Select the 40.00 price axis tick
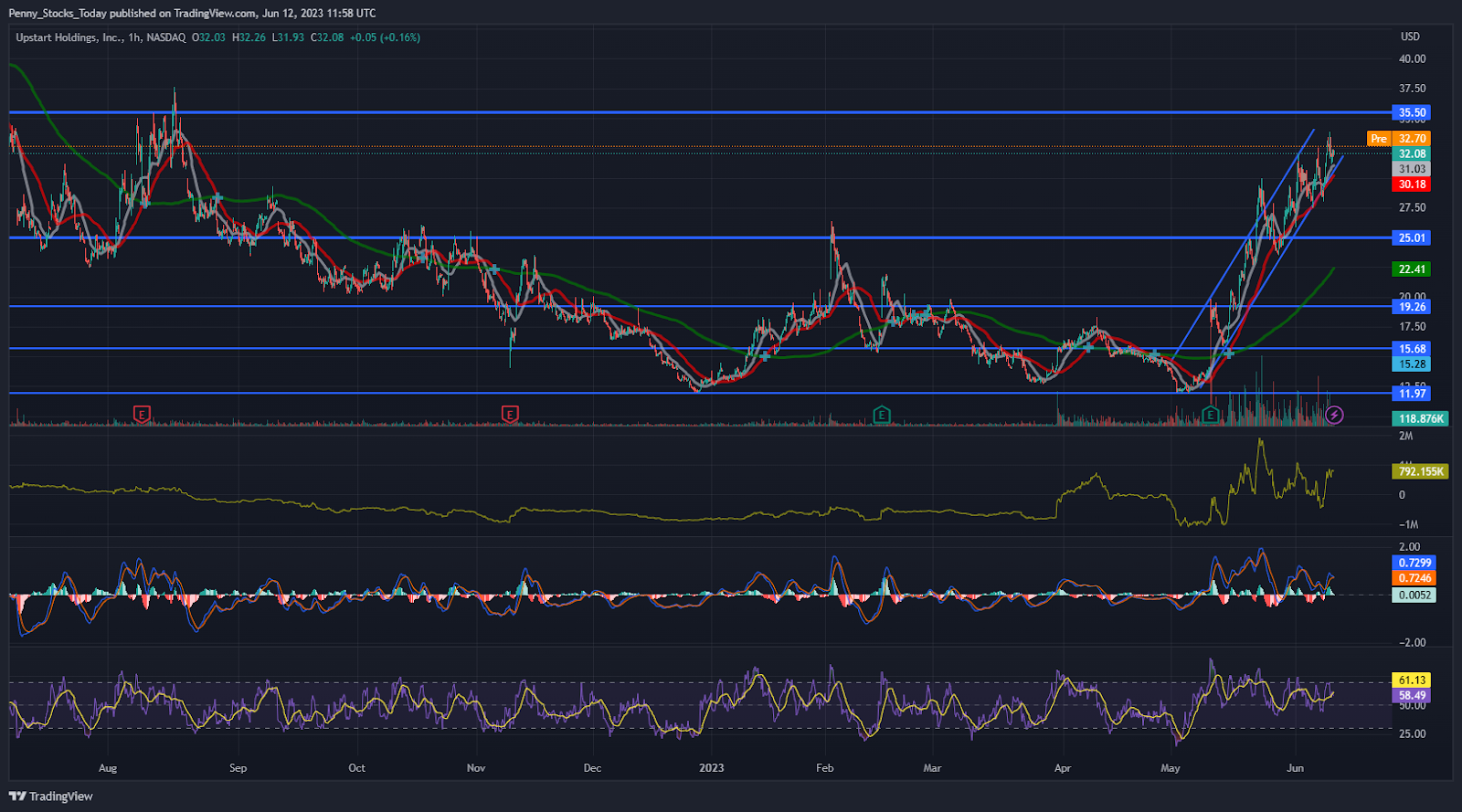The width and height of the screenshot is (1462, 812). coord(1412,58)
